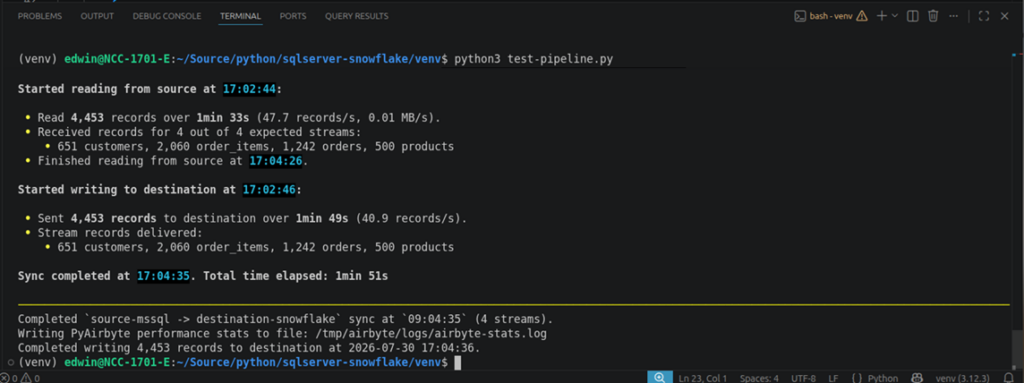Click the warnings count in status bar
This screenshot has width=1024, height=383.
click(x=31, y=378)
